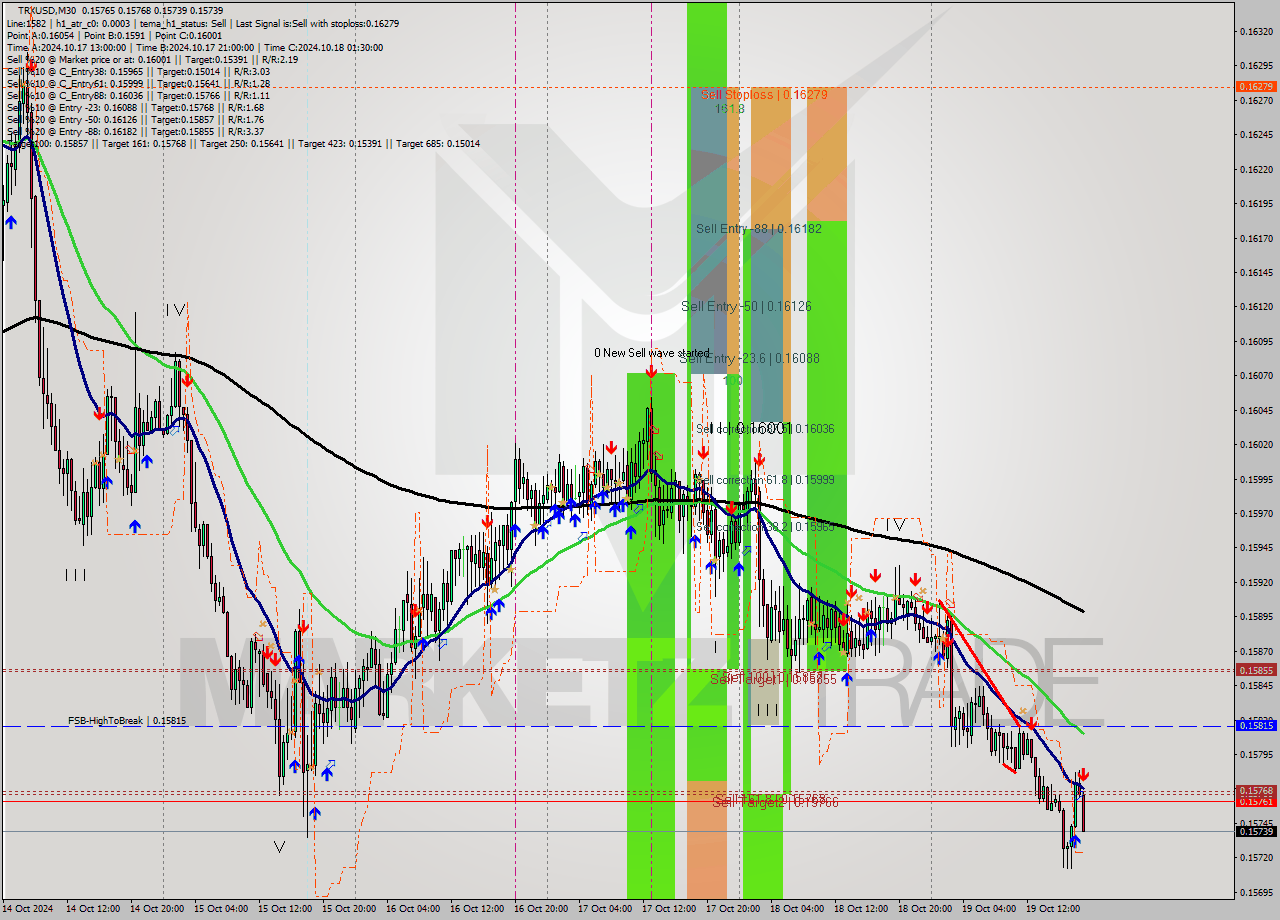Viewport: 1280px width, 920px height.
Task: Click the '15 Oct 04:00' time axis label
Action: point(220,909)
